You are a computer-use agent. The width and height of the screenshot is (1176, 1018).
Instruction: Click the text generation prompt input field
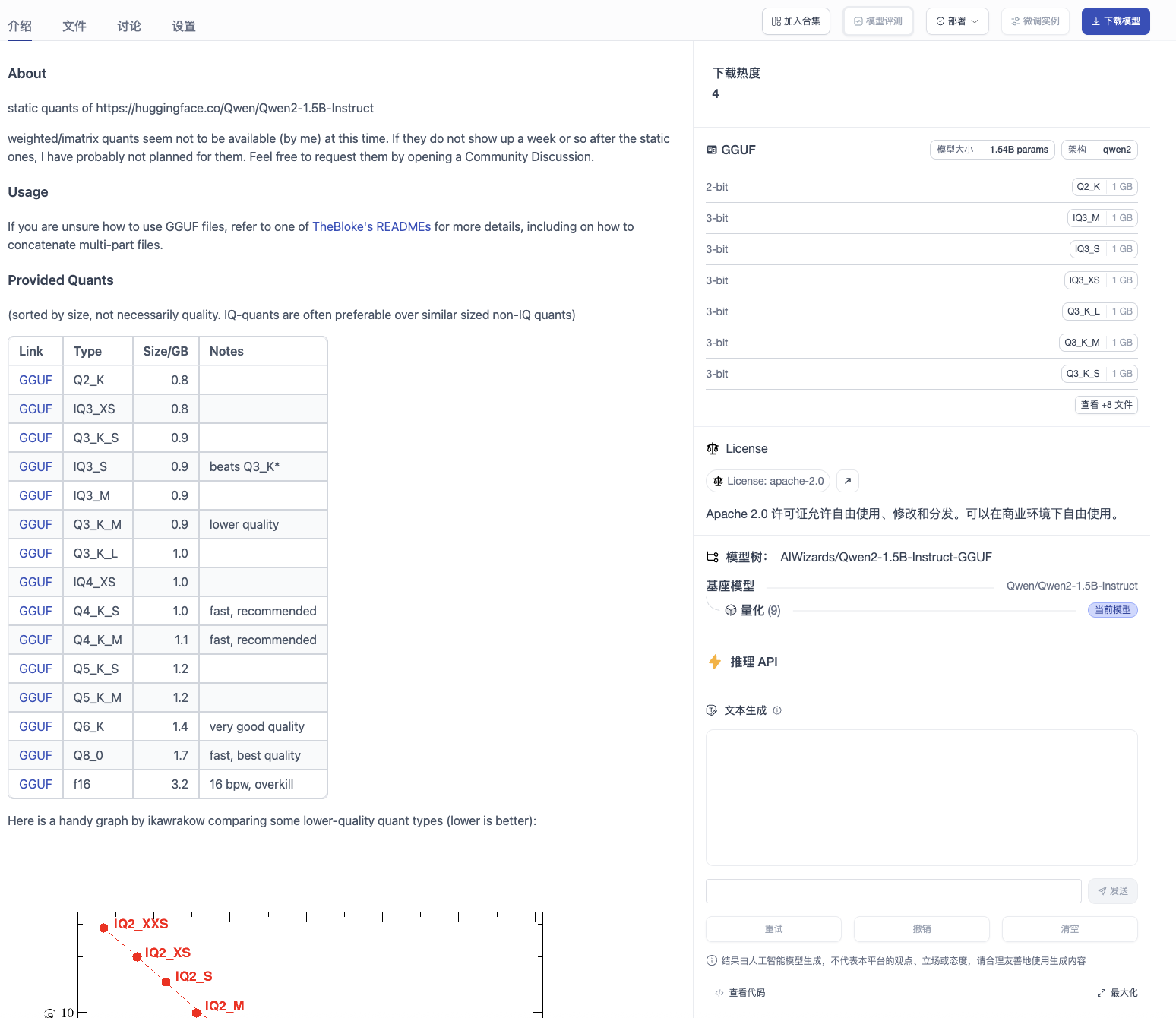coord(893,891)
